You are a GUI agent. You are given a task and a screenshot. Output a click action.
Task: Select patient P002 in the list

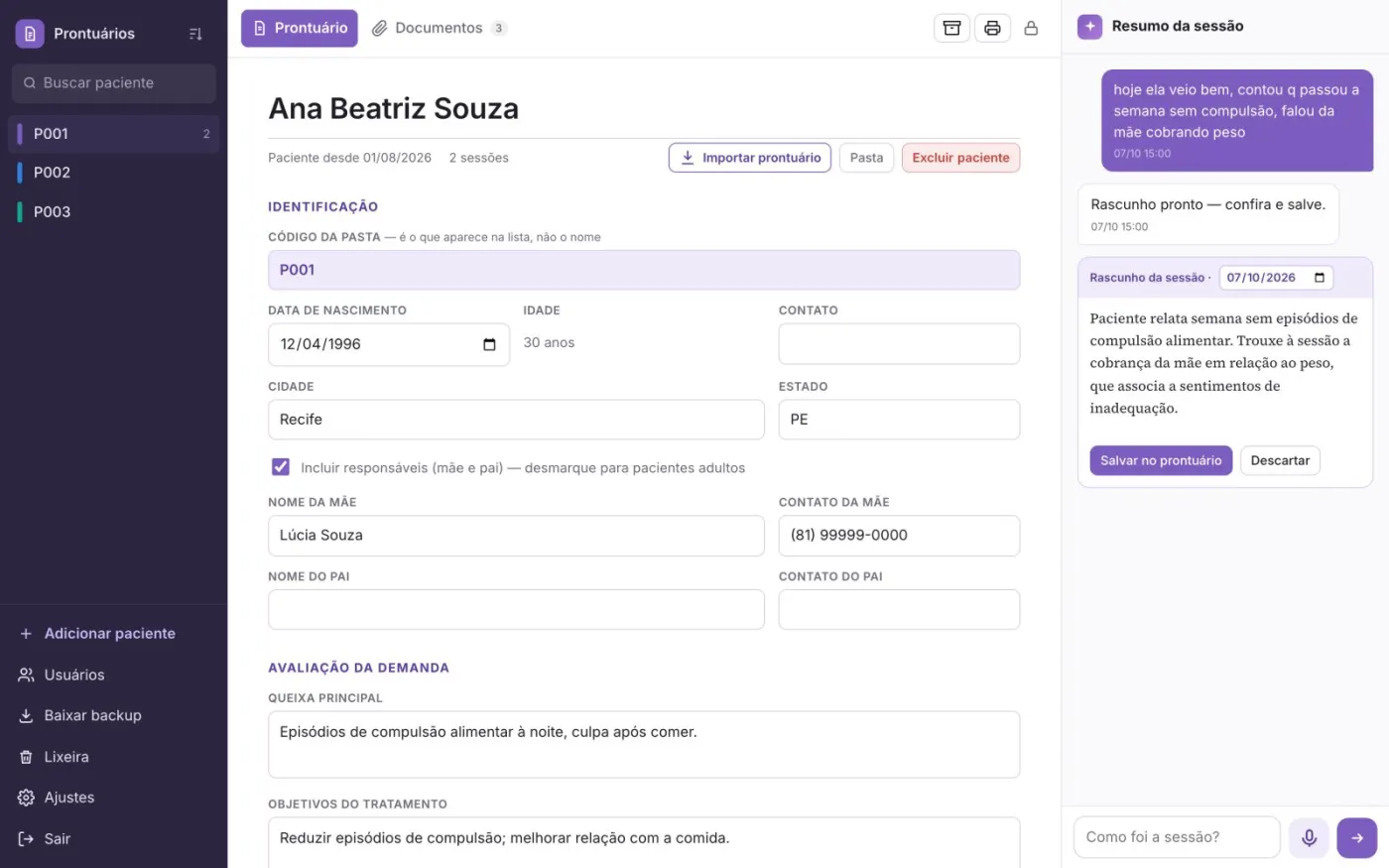coord(113,173)
